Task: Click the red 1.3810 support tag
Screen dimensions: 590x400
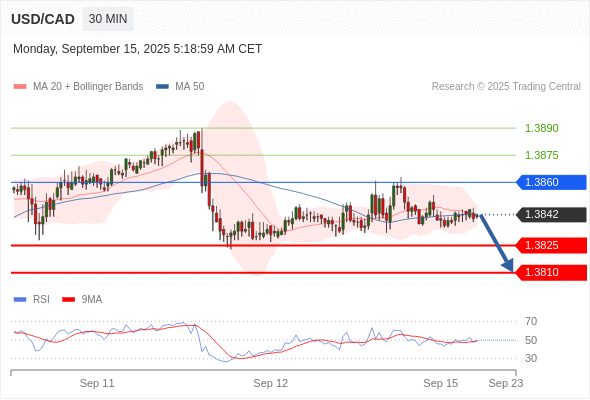Action: (x=551, y=272)
